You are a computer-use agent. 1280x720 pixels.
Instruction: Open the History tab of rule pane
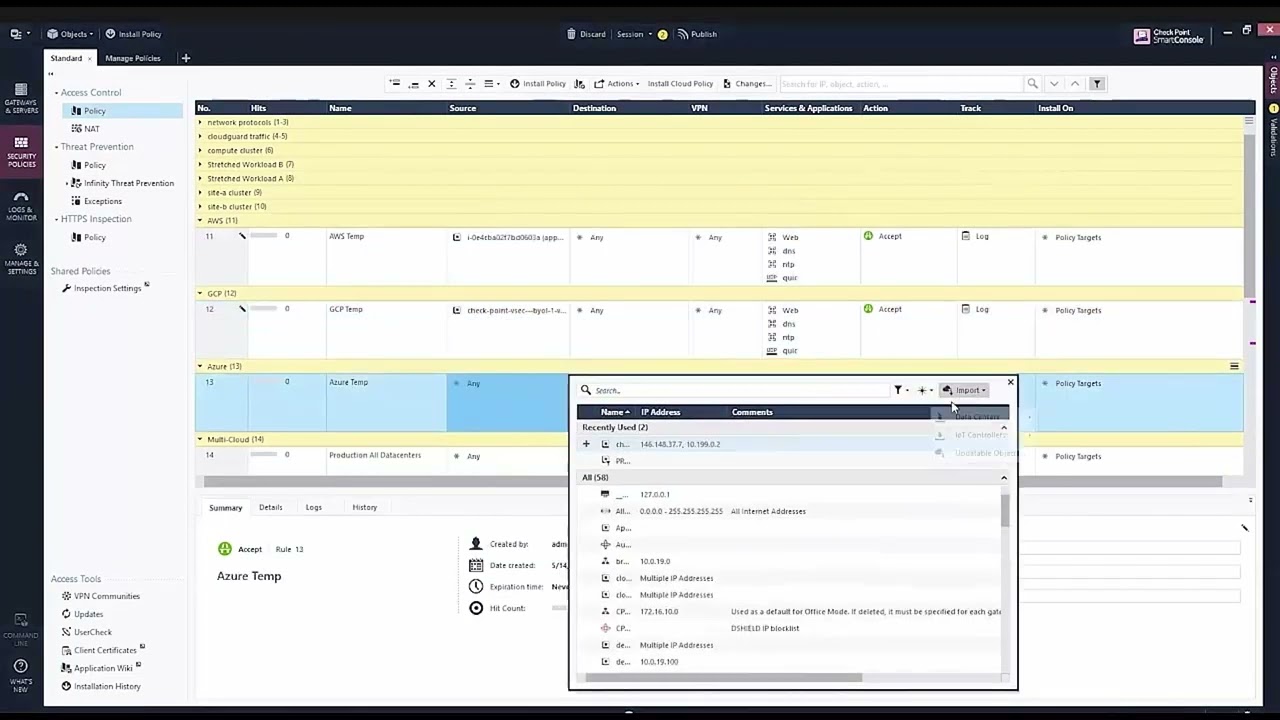364,508
